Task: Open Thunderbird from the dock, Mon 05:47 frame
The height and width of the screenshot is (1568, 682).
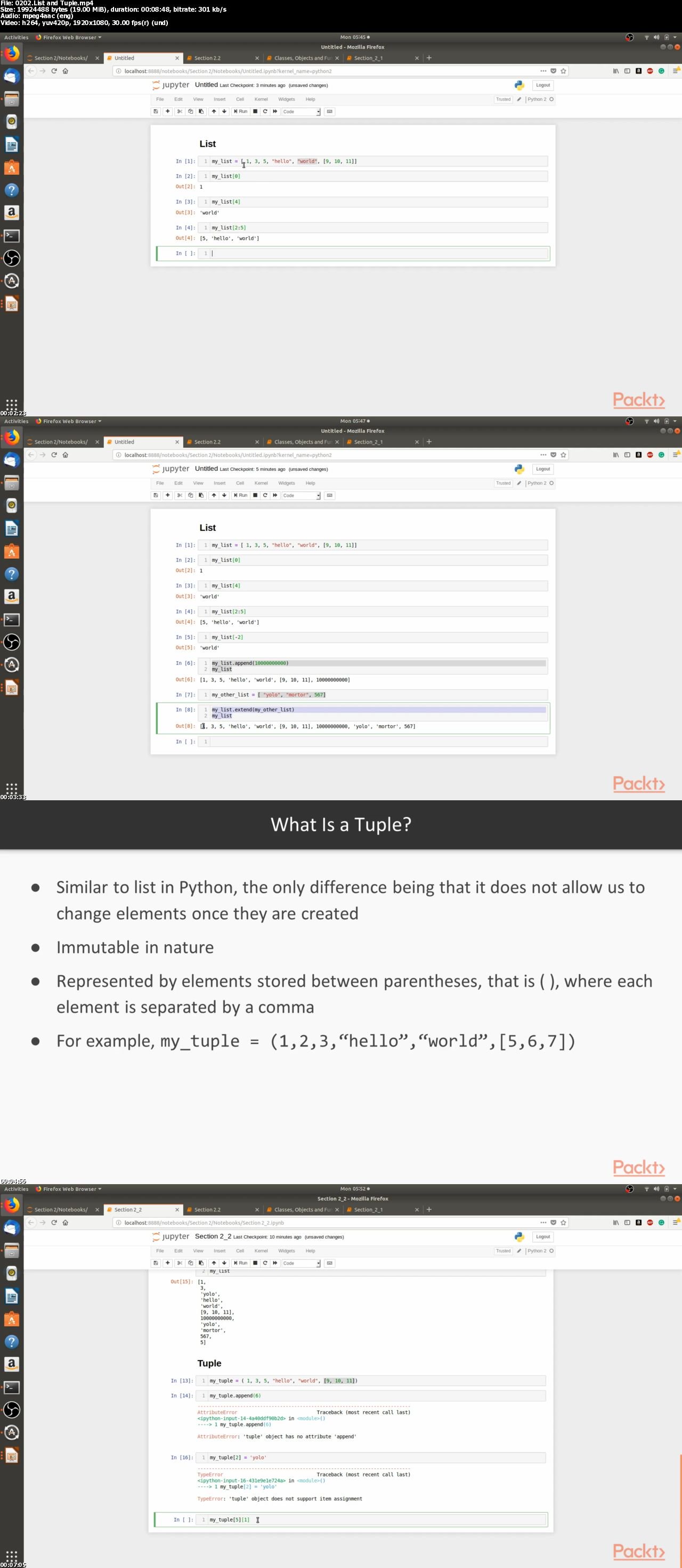Action: pos(12,460)
